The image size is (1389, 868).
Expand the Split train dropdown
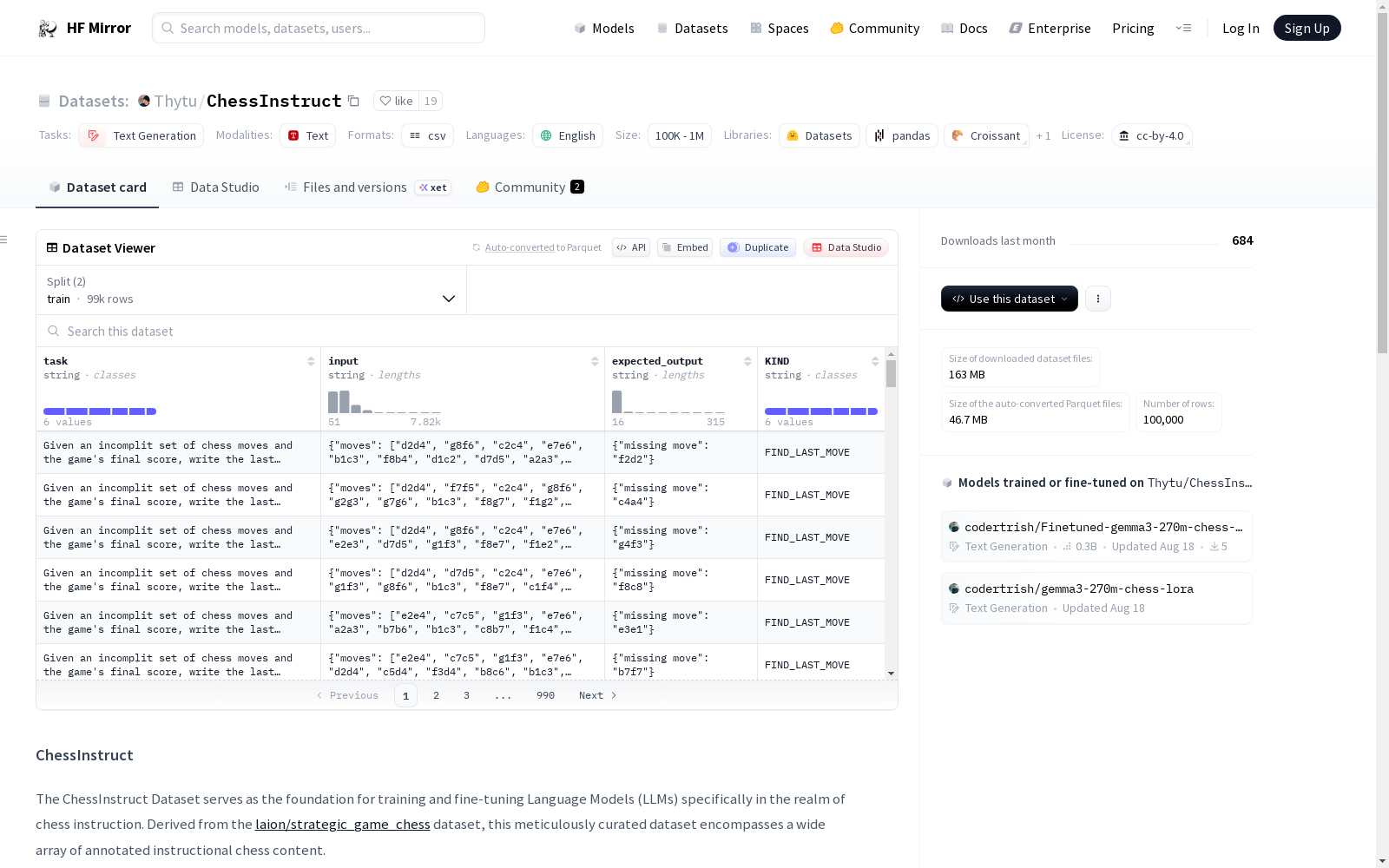tap(251, 290)
